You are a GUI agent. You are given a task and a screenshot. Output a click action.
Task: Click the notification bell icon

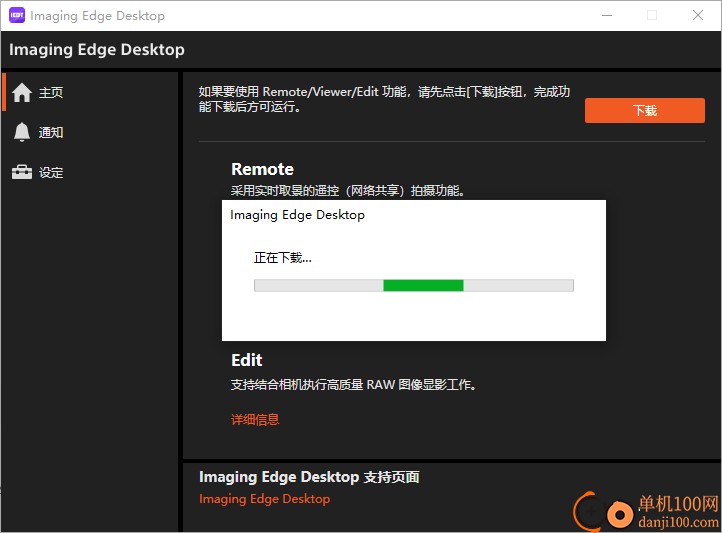[22, 132]
